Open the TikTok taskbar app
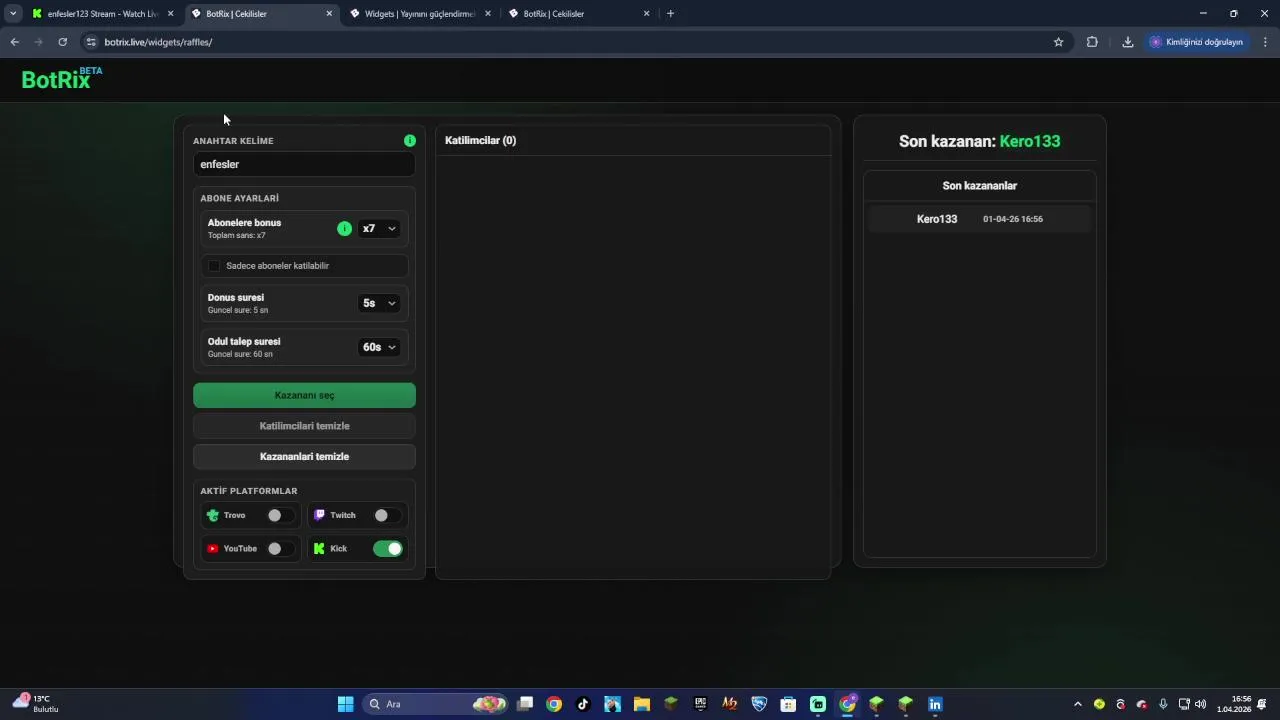 [583, 704]
